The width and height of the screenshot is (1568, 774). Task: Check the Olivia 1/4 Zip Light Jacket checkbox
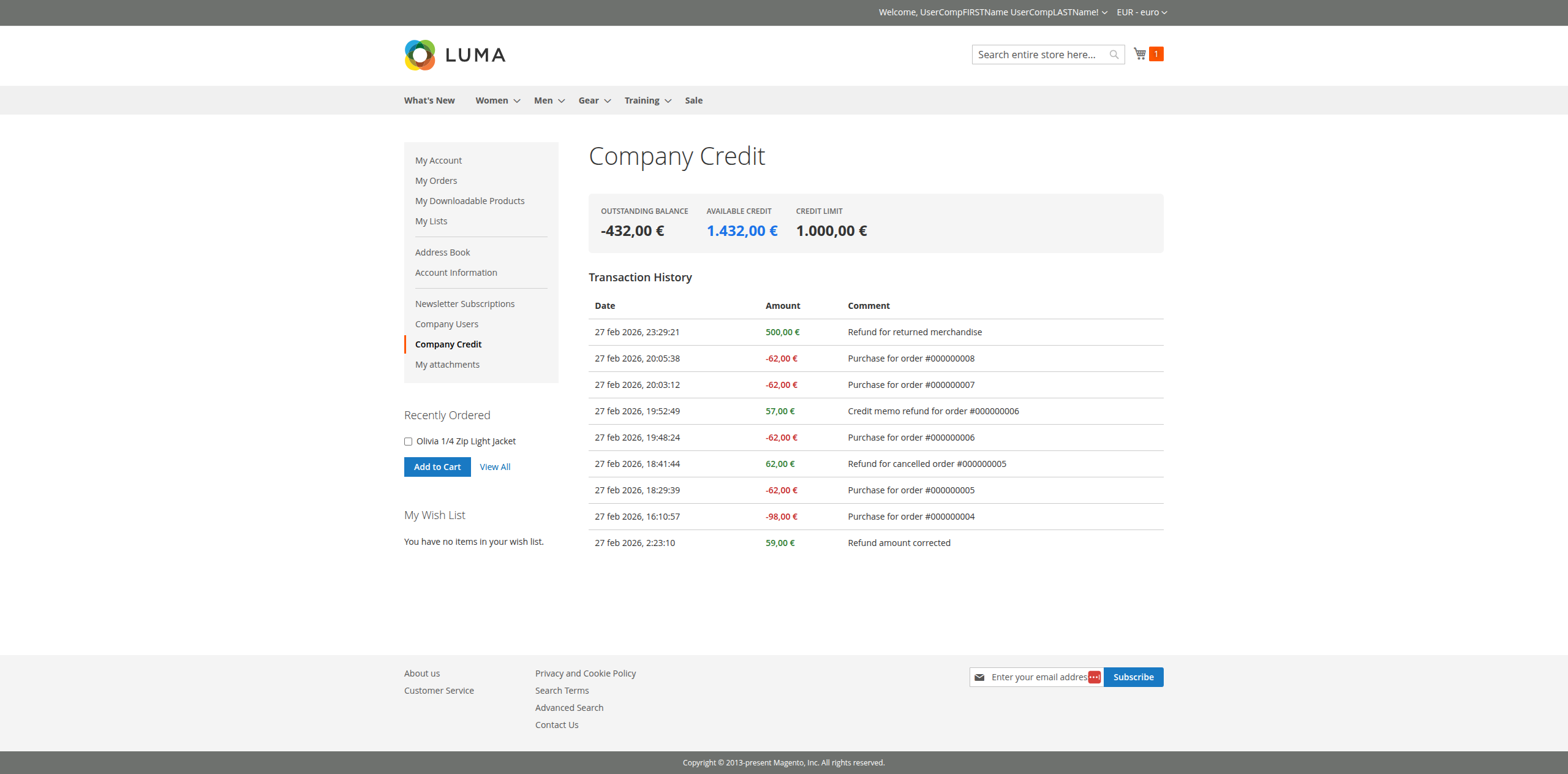click(409, 441)
